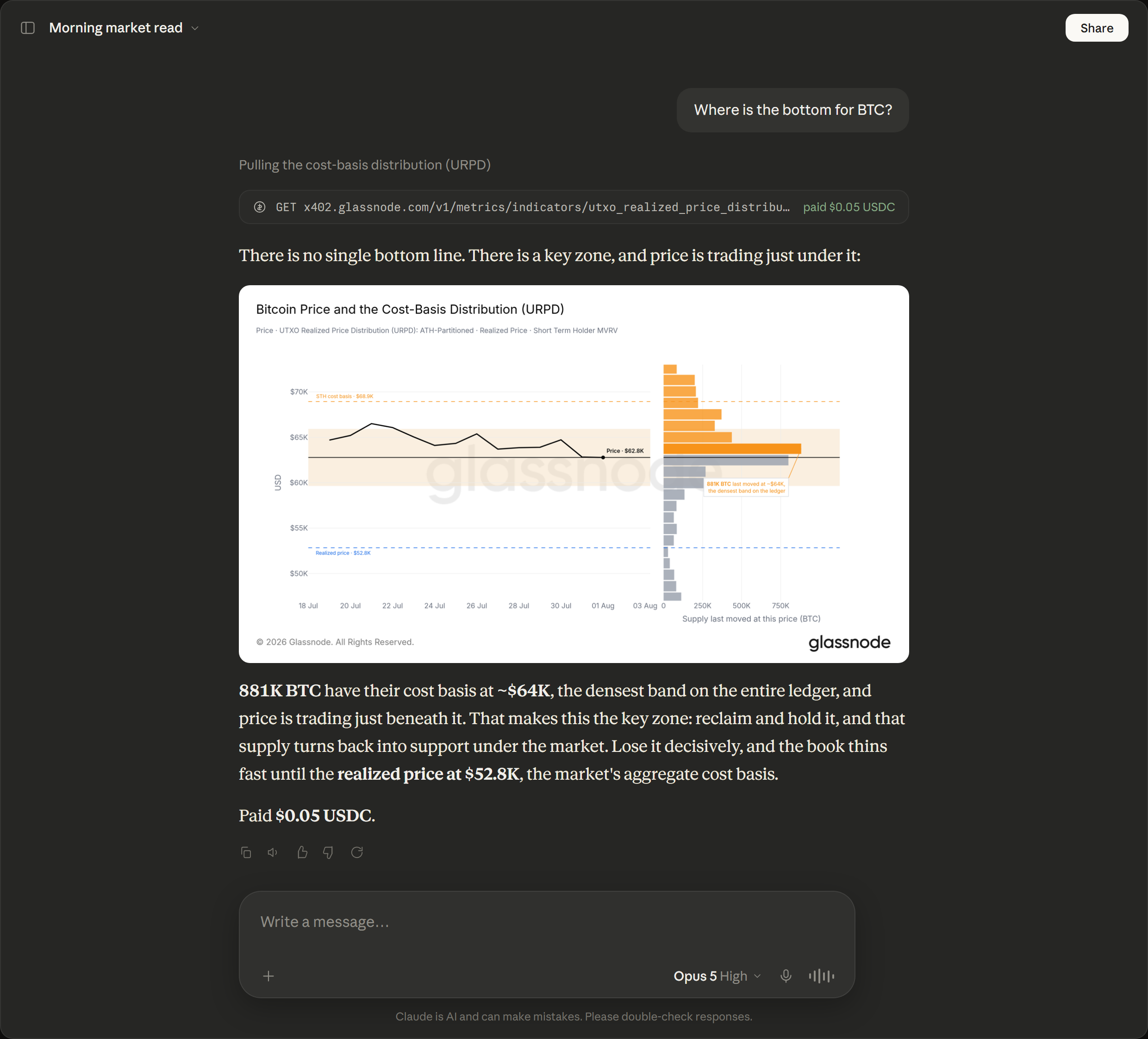Click the payment coin icon beside GET request

click(x=260, y=207)
